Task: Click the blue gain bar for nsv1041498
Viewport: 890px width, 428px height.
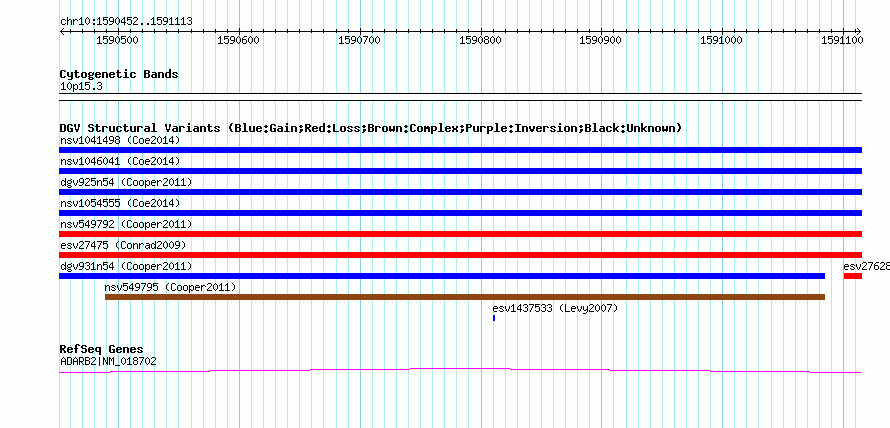Action: [460, 150]
